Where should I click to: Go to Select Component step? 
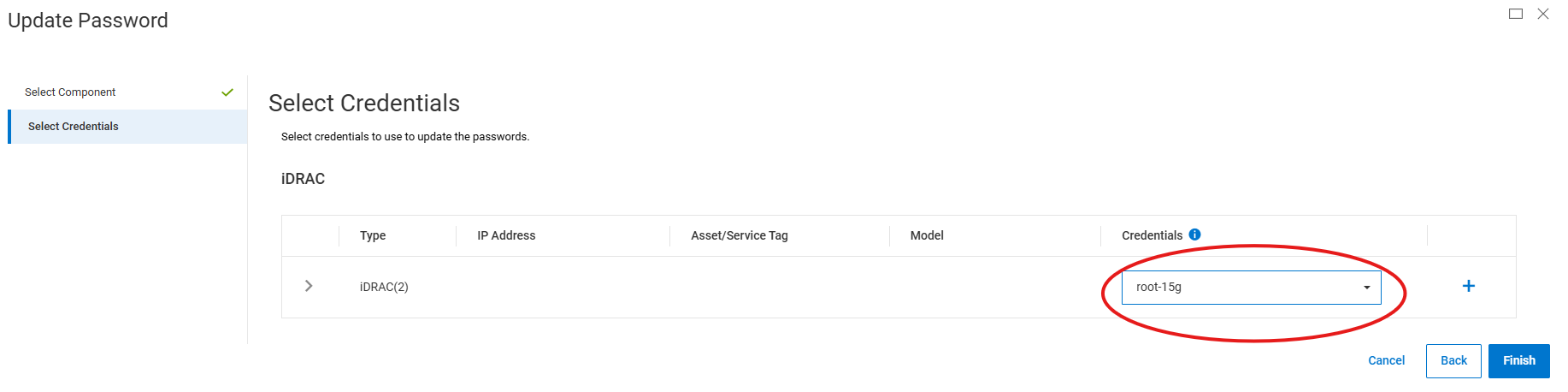click(x=70, y=92)
